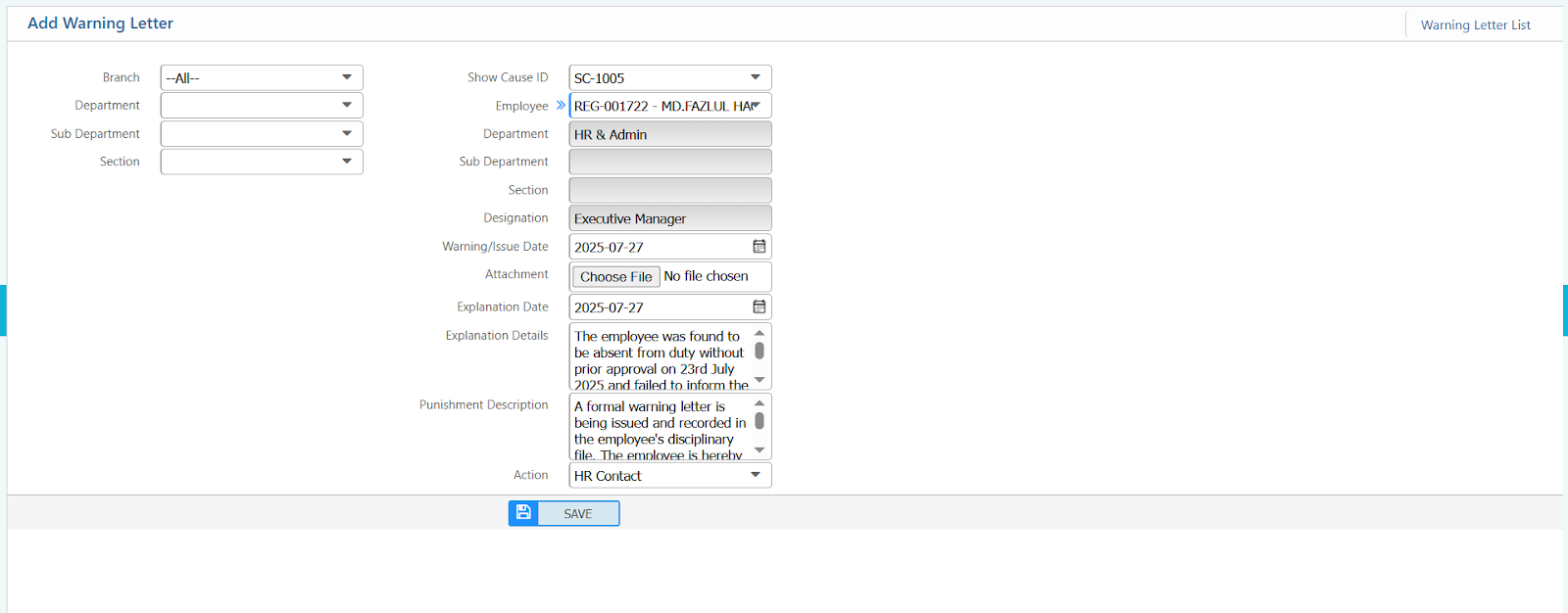Expand the Branch dropdown
Screen dimensions: 1568x613
(262, 78)
